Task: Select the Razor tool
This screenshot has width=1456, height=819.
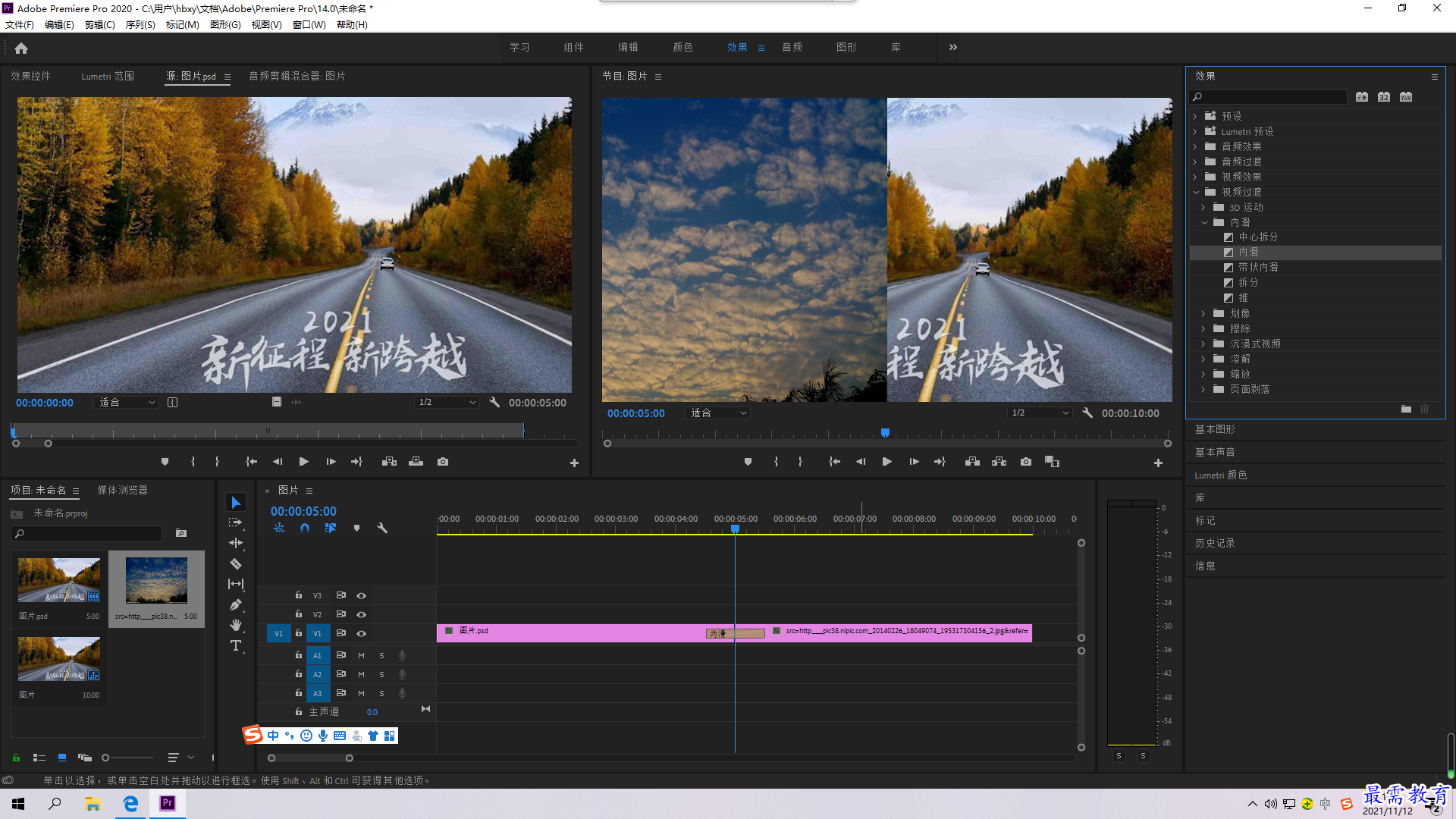Action: click(236, 563)
